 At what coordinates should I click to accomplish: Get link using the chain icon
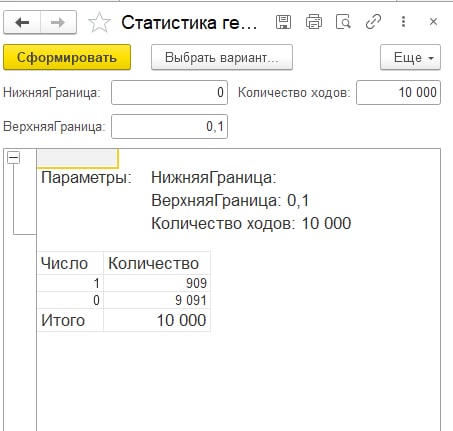pyautogui.click(x=373, y=22)
